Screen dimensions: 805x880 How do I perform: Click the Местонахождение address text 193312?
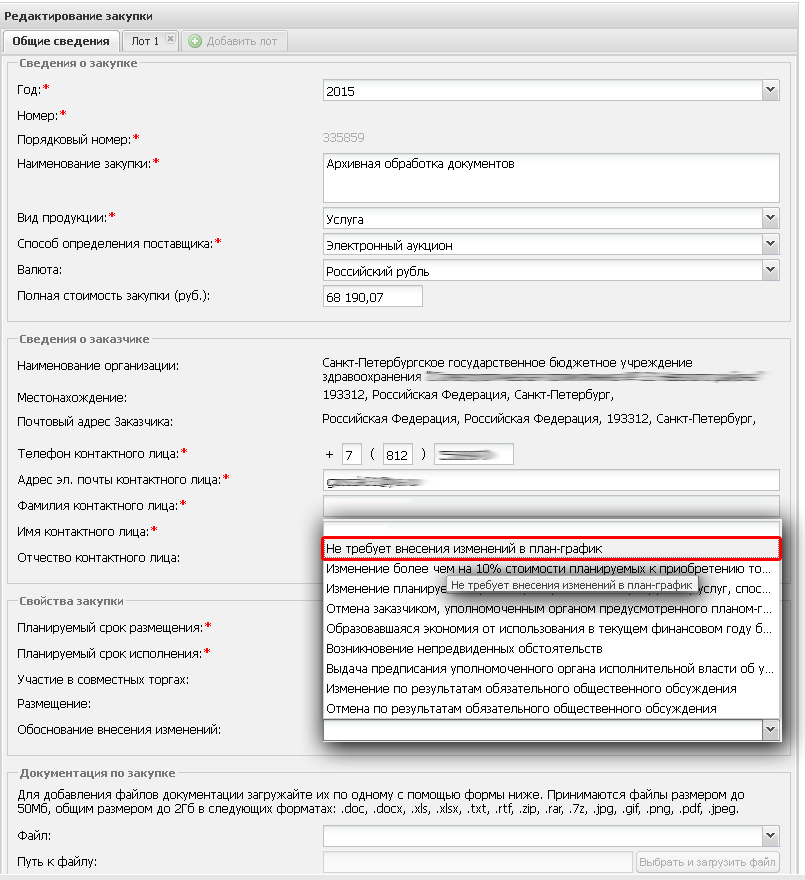(468, 395)
